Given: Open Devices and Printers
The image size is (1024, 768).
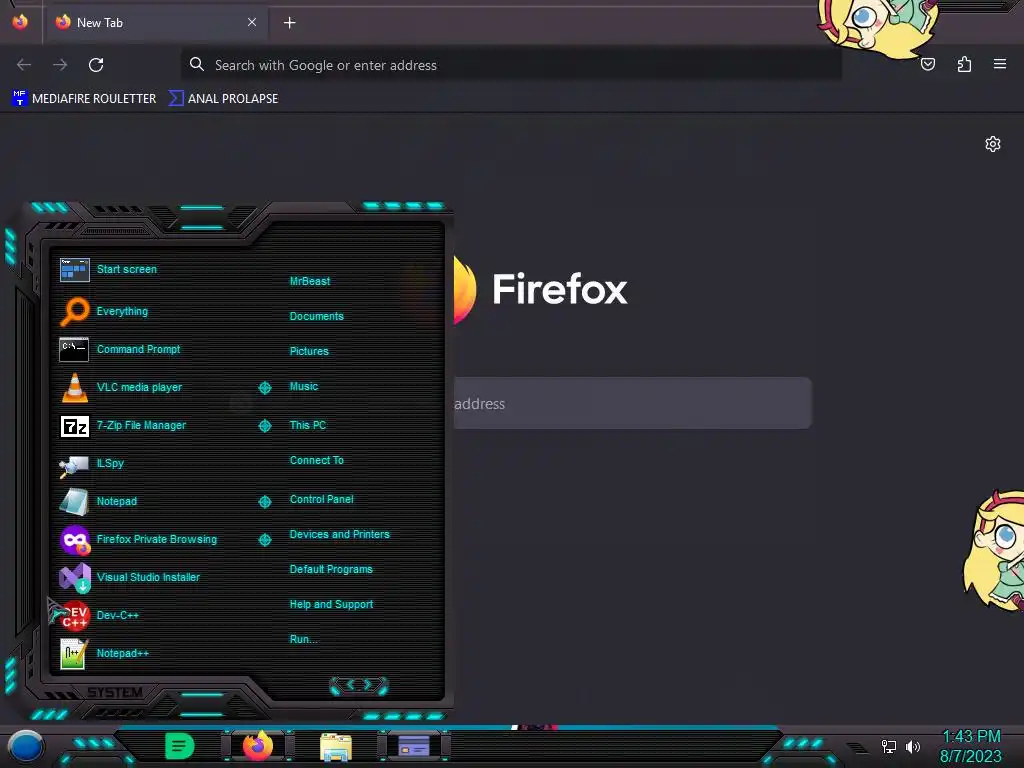Looking at the screenshot, I should click(340, 534).
